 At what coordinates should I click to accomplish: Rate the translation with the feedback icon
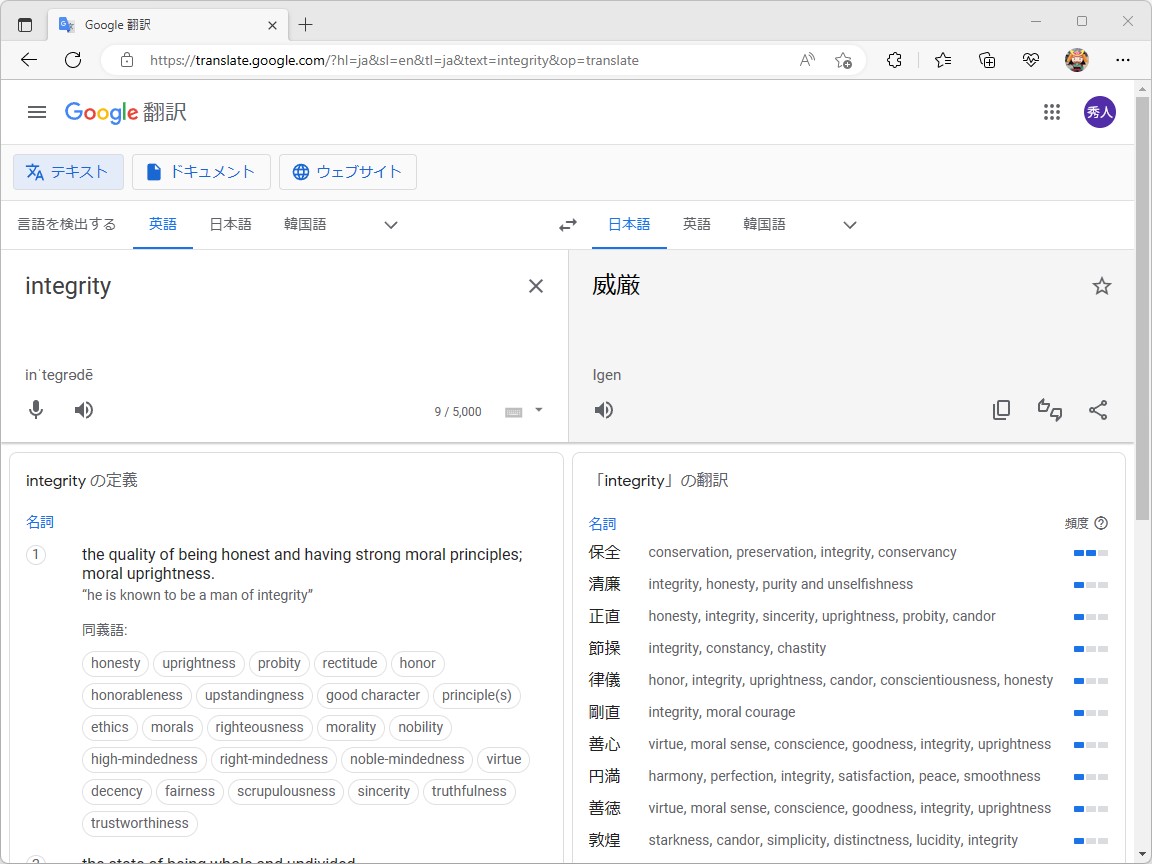(1049, 409)
